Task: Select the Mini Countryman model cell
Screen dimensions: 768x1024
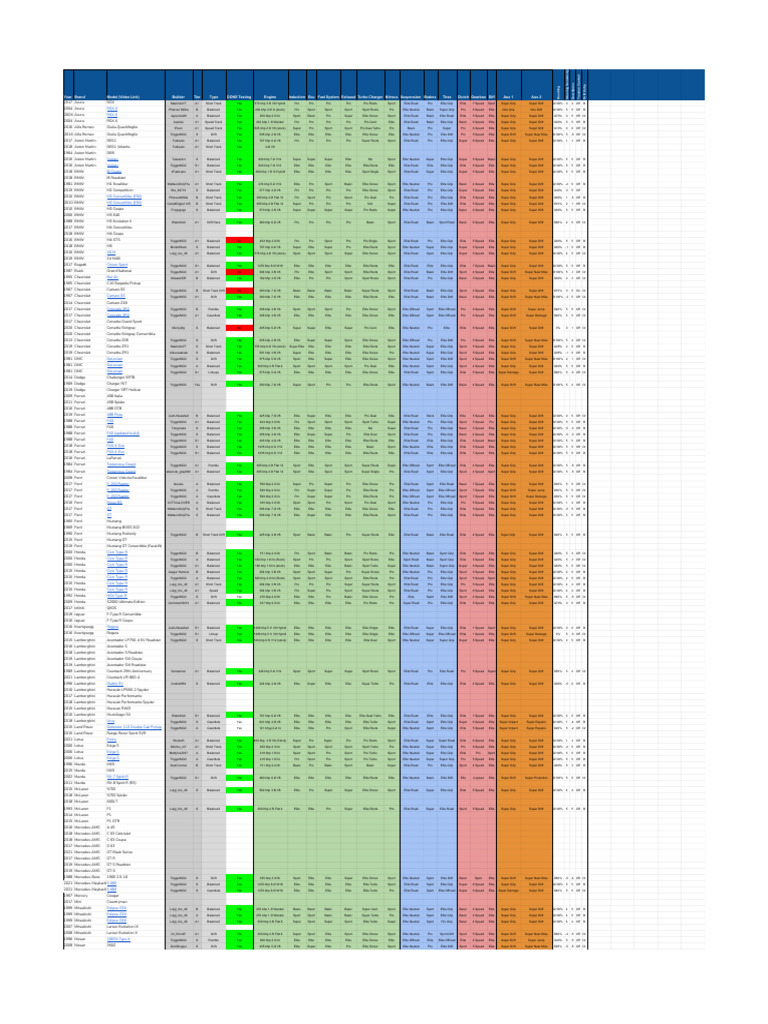Action: pos(135,902)
